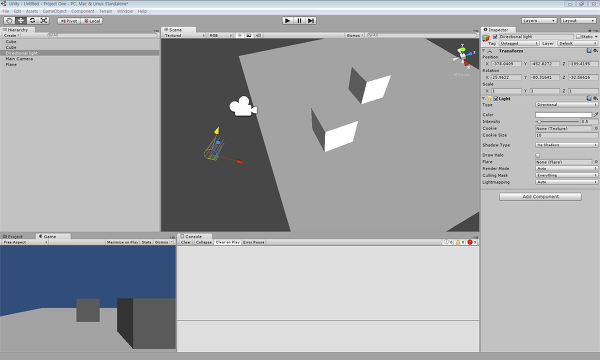Open the Hierarchy Create dropdown

click(11, 35)
